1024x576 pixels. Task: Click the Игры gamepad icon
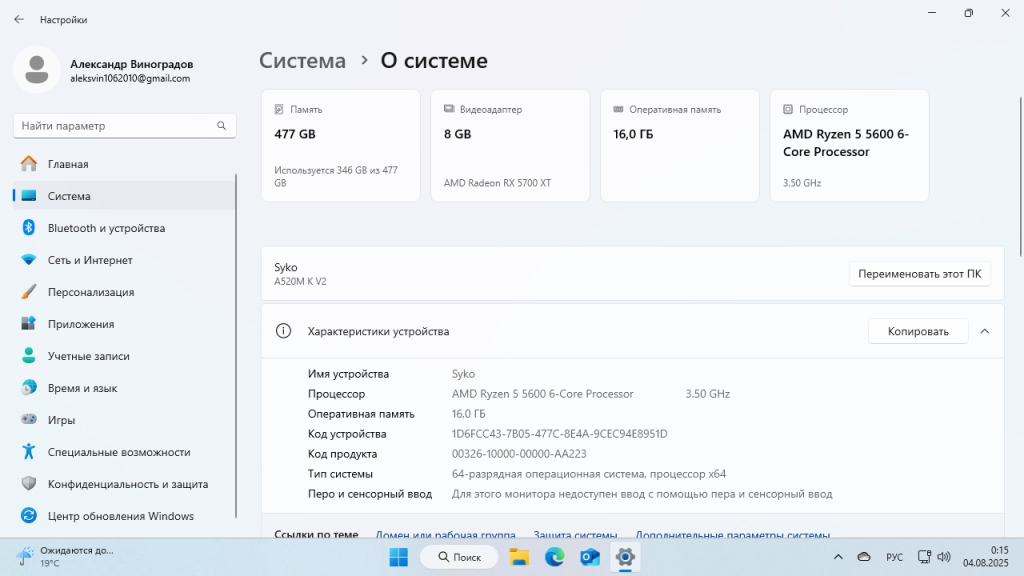29,419
